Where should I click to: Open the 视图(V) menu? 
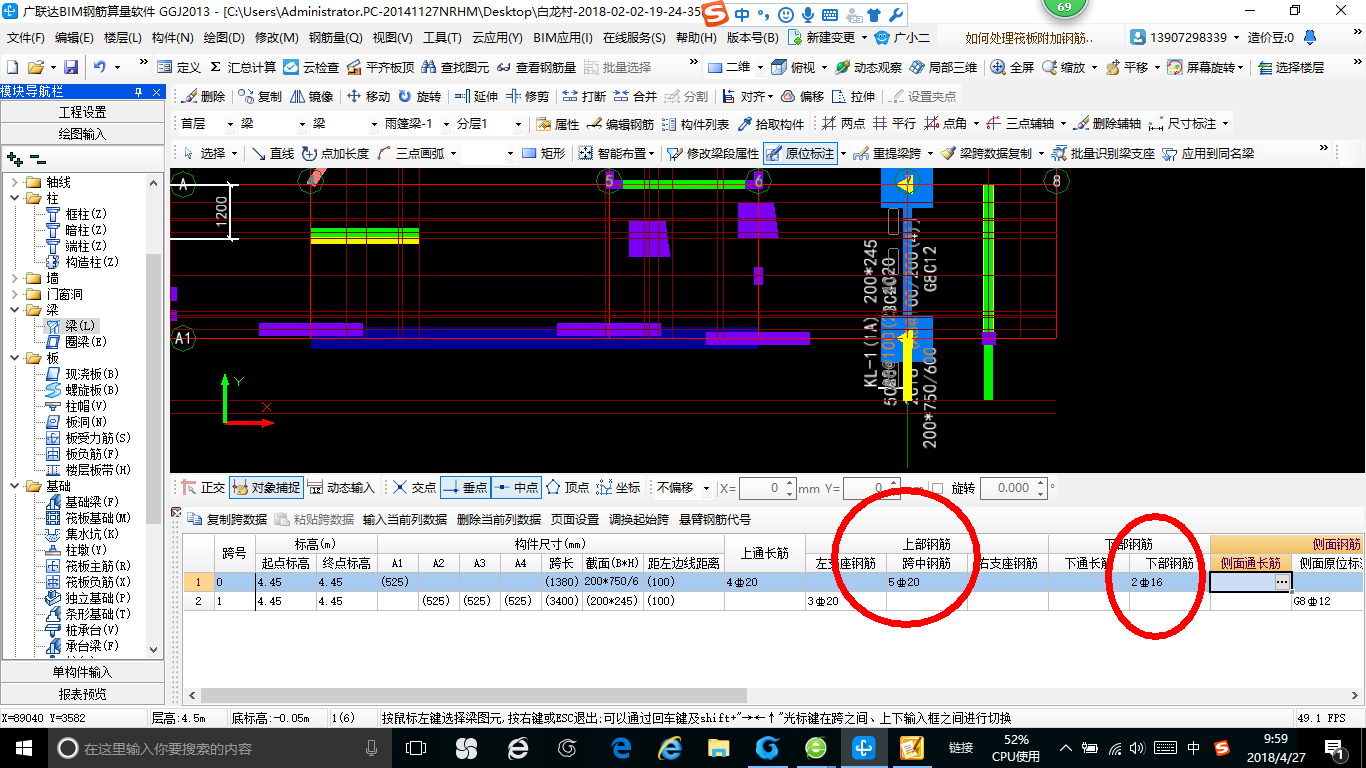click(392, 38)
